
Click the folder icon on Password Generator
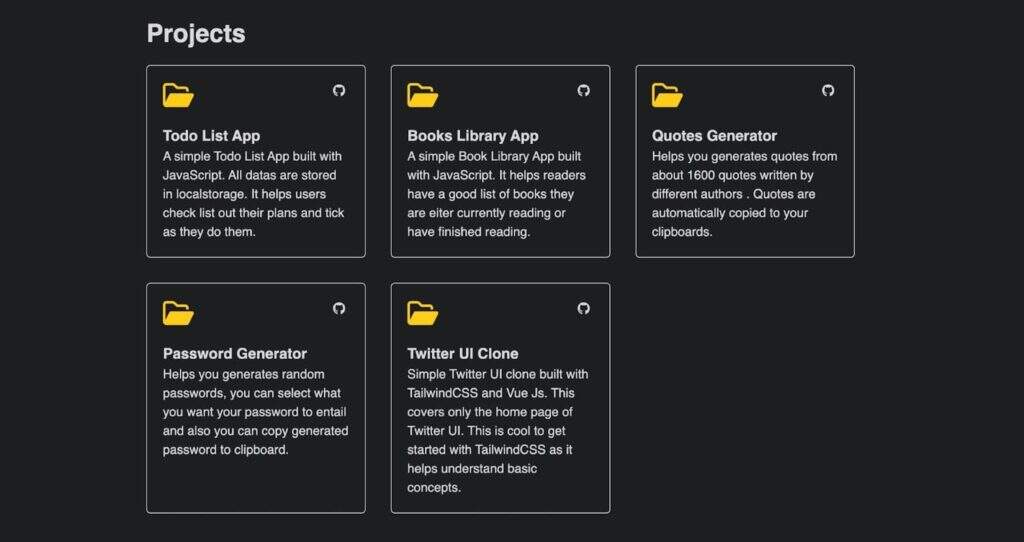pos(178,313)
